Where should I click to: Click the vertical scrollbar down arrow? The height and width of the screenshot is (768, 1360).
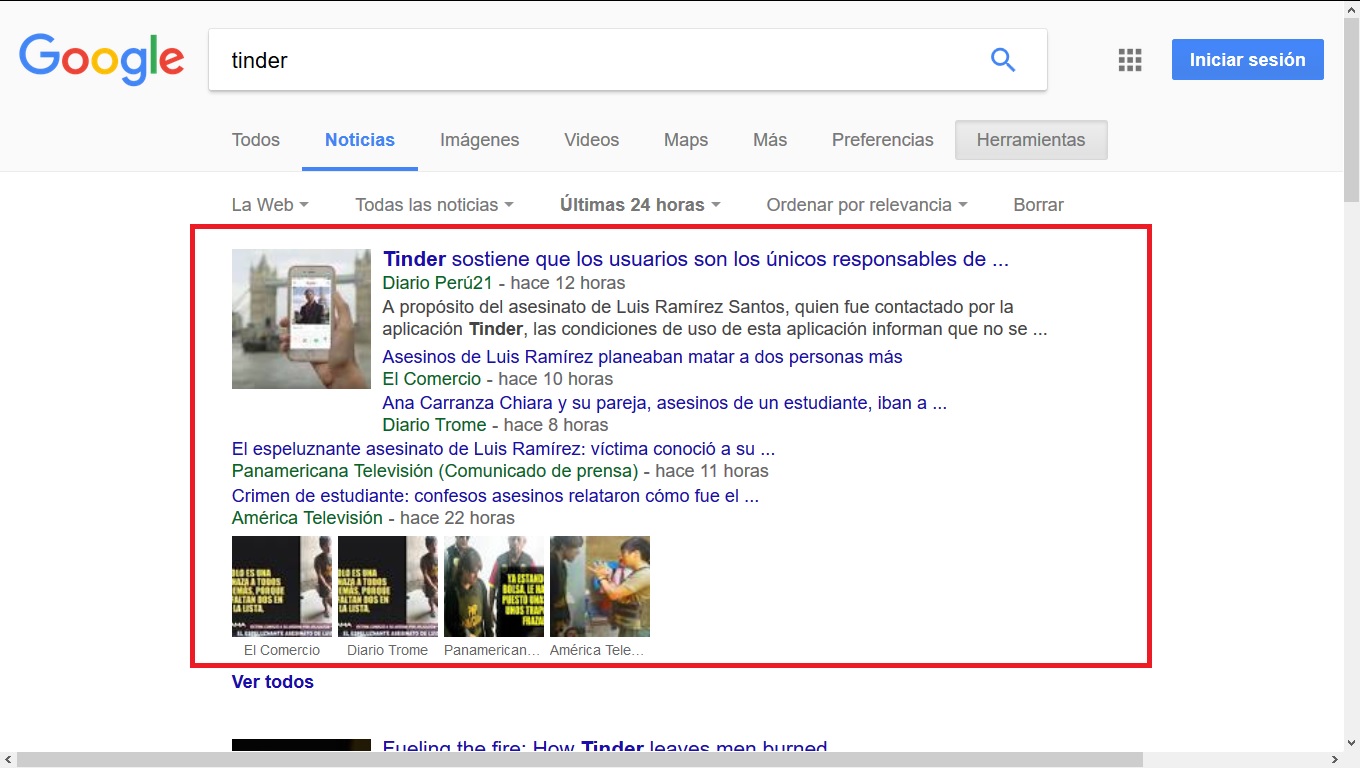point(1351,742)
